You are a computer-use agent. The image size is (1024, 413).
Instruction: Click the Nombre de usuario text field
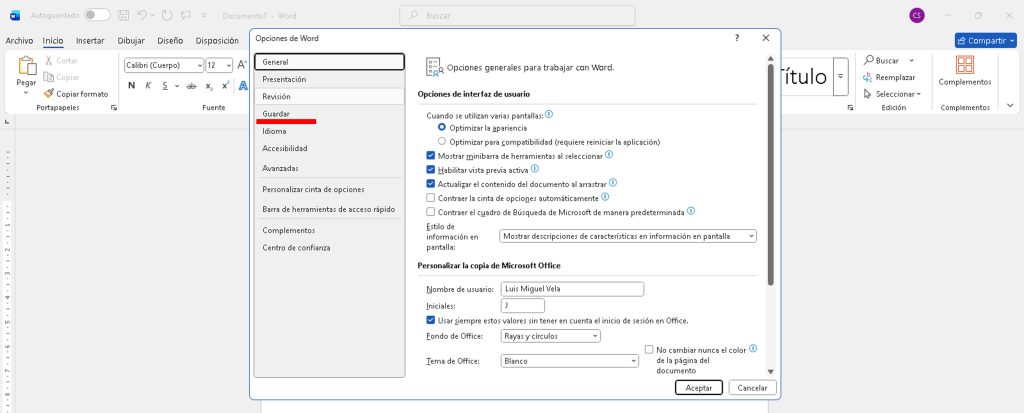click(x=571, y=289)
